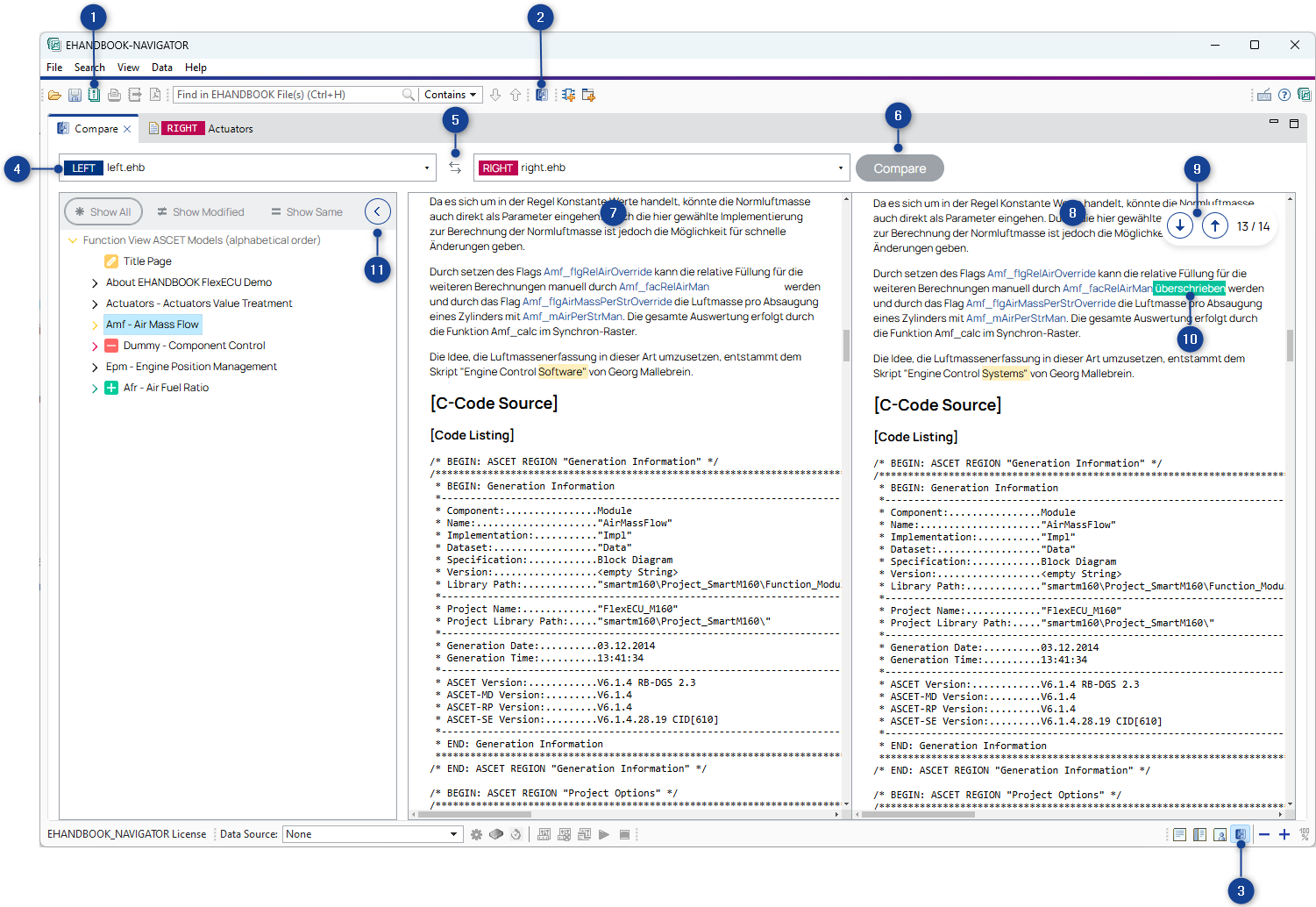Screen dimensions: 1316x907
Task: Click the PDF export icon
Action: pos(155,95)
